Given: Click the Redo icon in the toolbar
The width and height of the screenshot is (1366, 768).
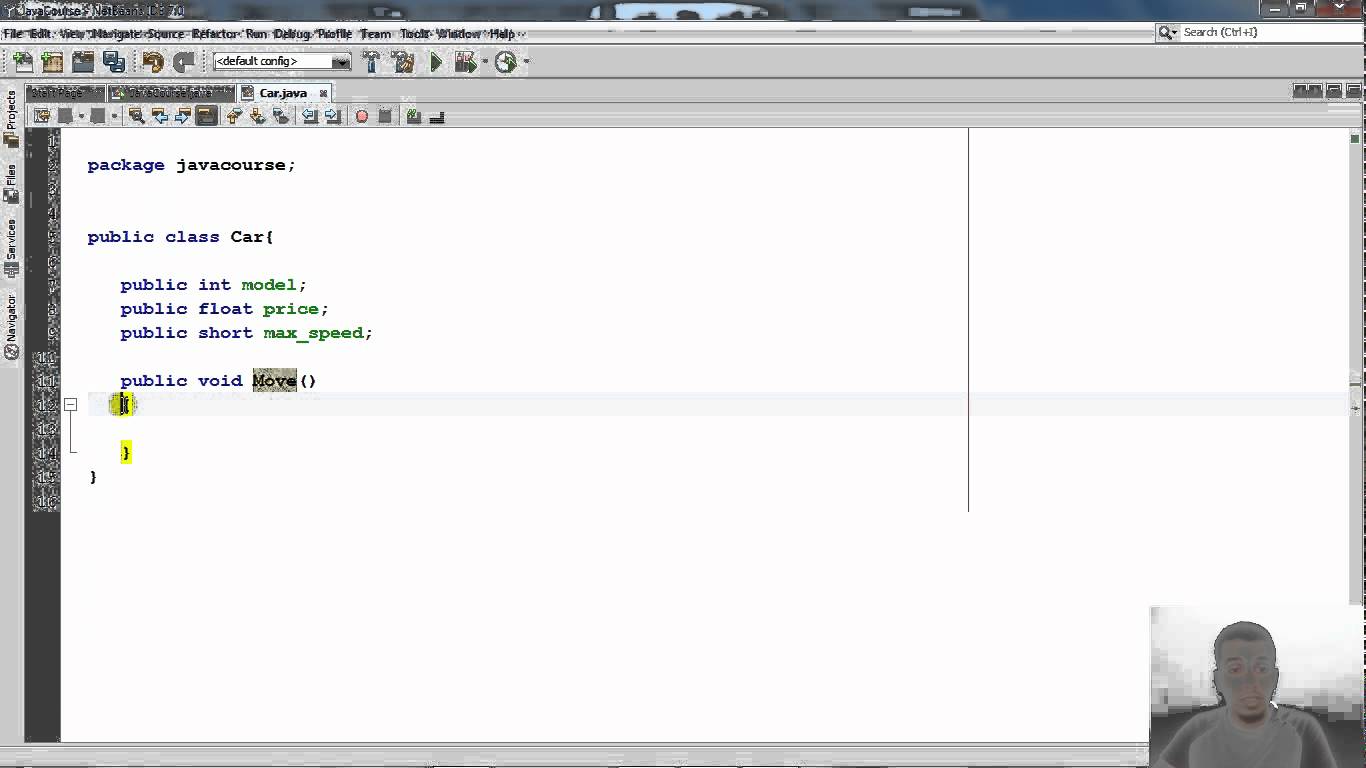Looking at the screenshot, I should 184,61.
